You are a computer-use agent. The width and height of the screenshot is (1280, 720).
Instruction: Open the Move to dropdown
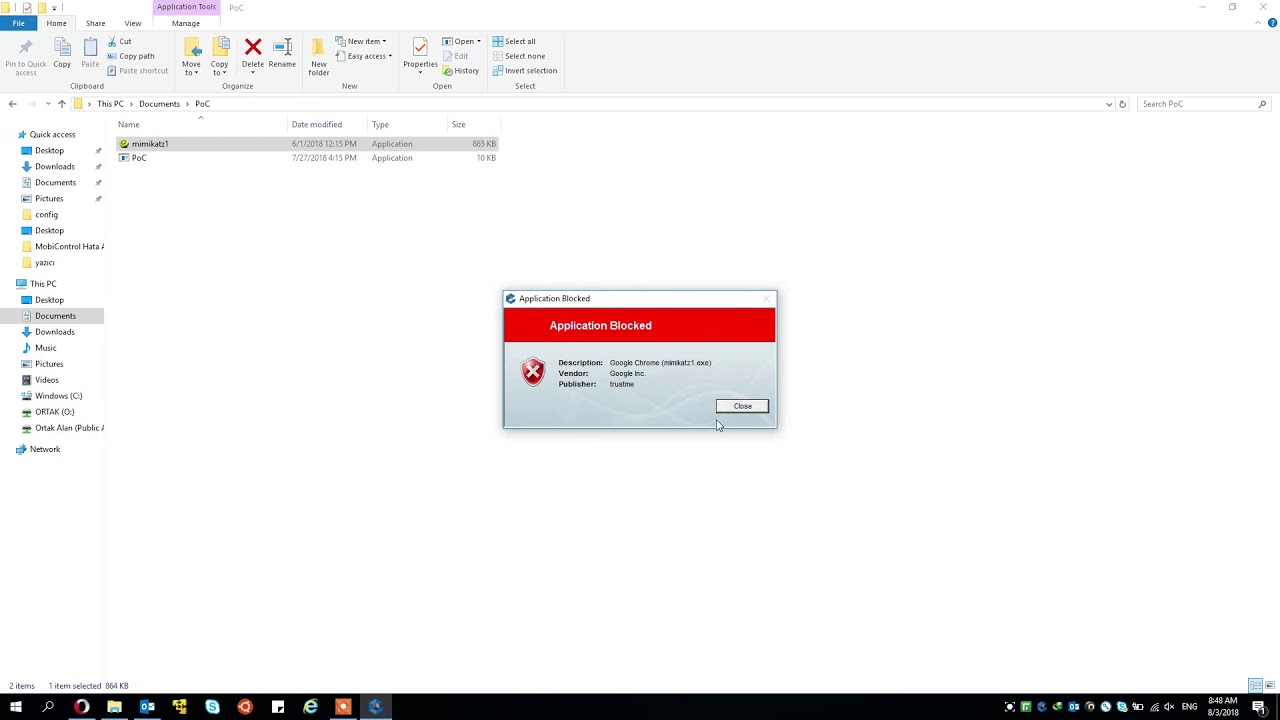pos(191,56)
